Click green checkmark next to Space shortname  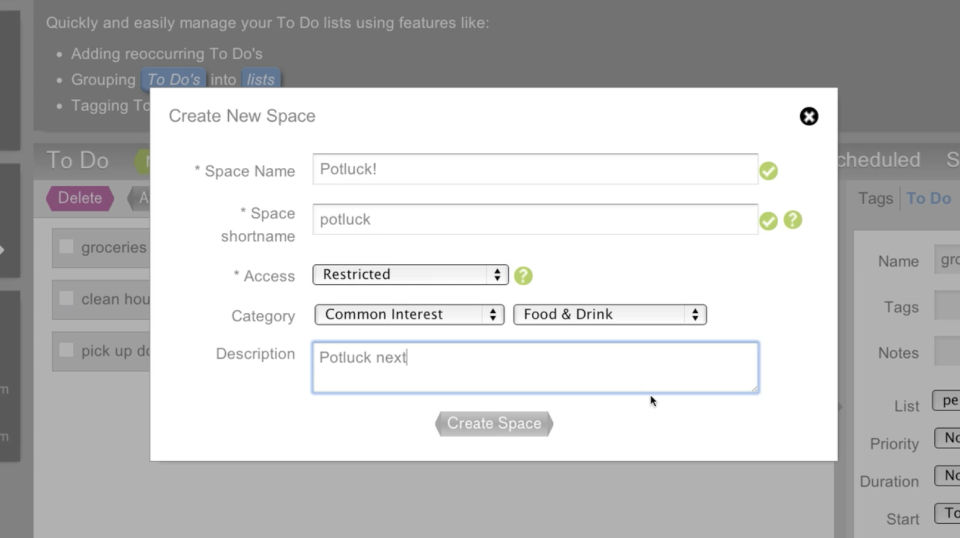coord(768,221)
